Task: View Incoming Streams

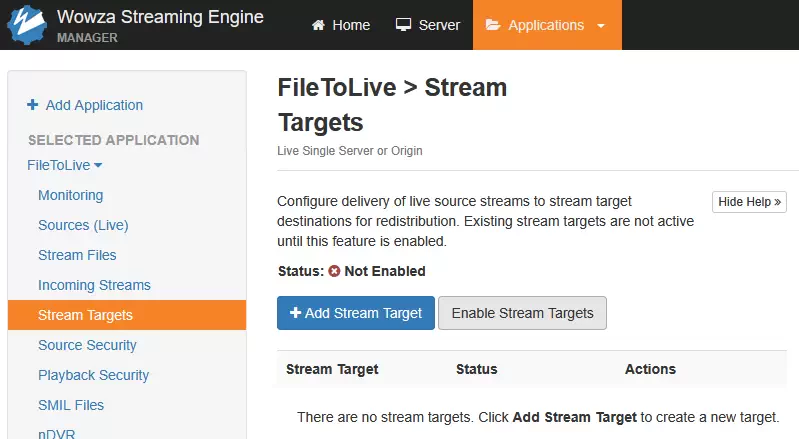Action: point(94,285)
